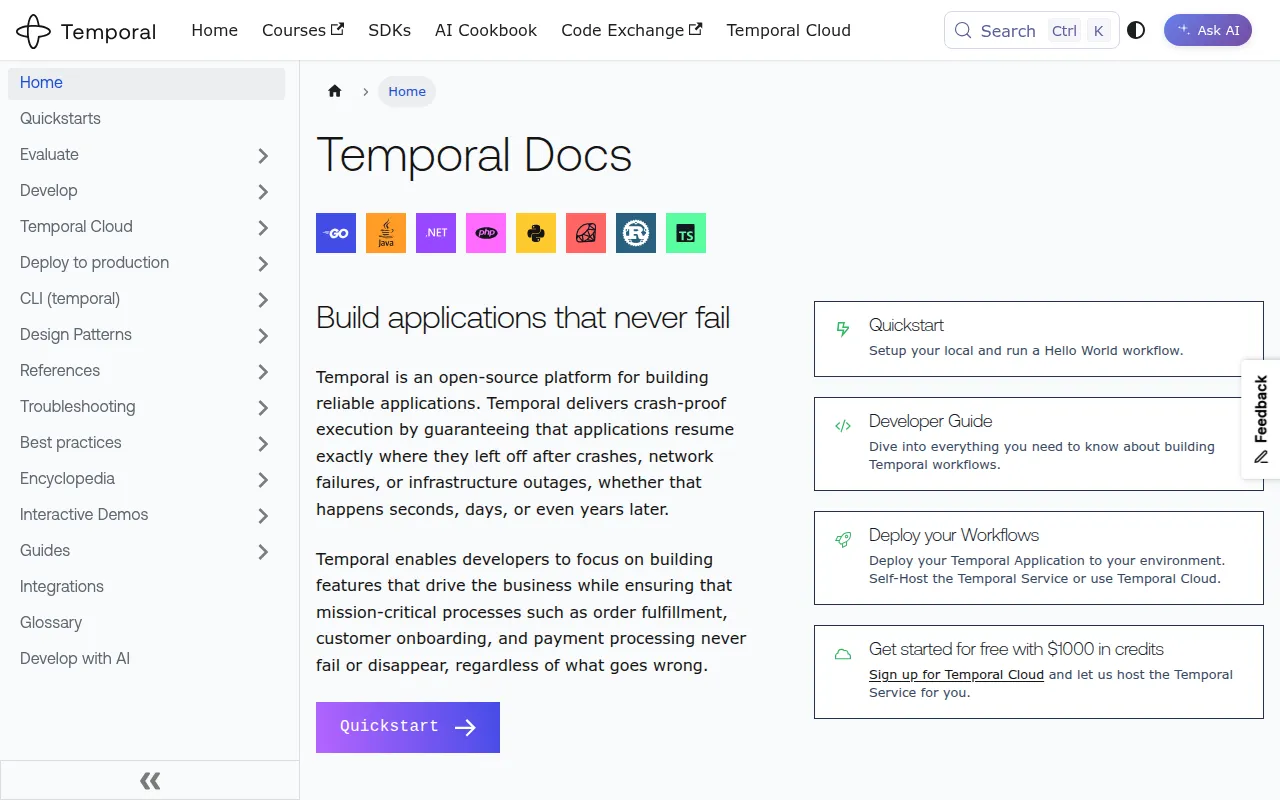Open the Feedback side tab
The width and height of the screenshot is (1280, 800).
tap(1261, 419)
